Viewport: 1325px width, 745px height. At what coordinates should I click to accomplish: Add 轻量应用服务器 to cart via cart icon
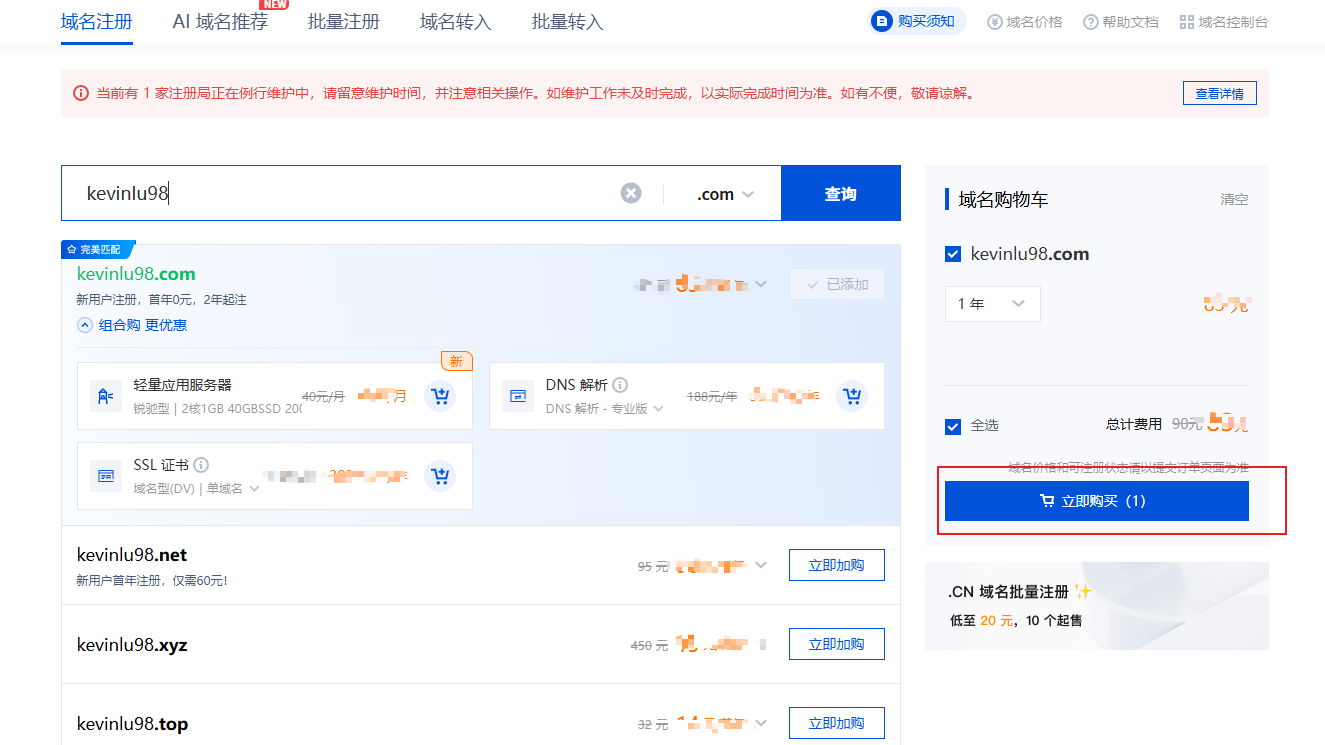coord(440,396)
